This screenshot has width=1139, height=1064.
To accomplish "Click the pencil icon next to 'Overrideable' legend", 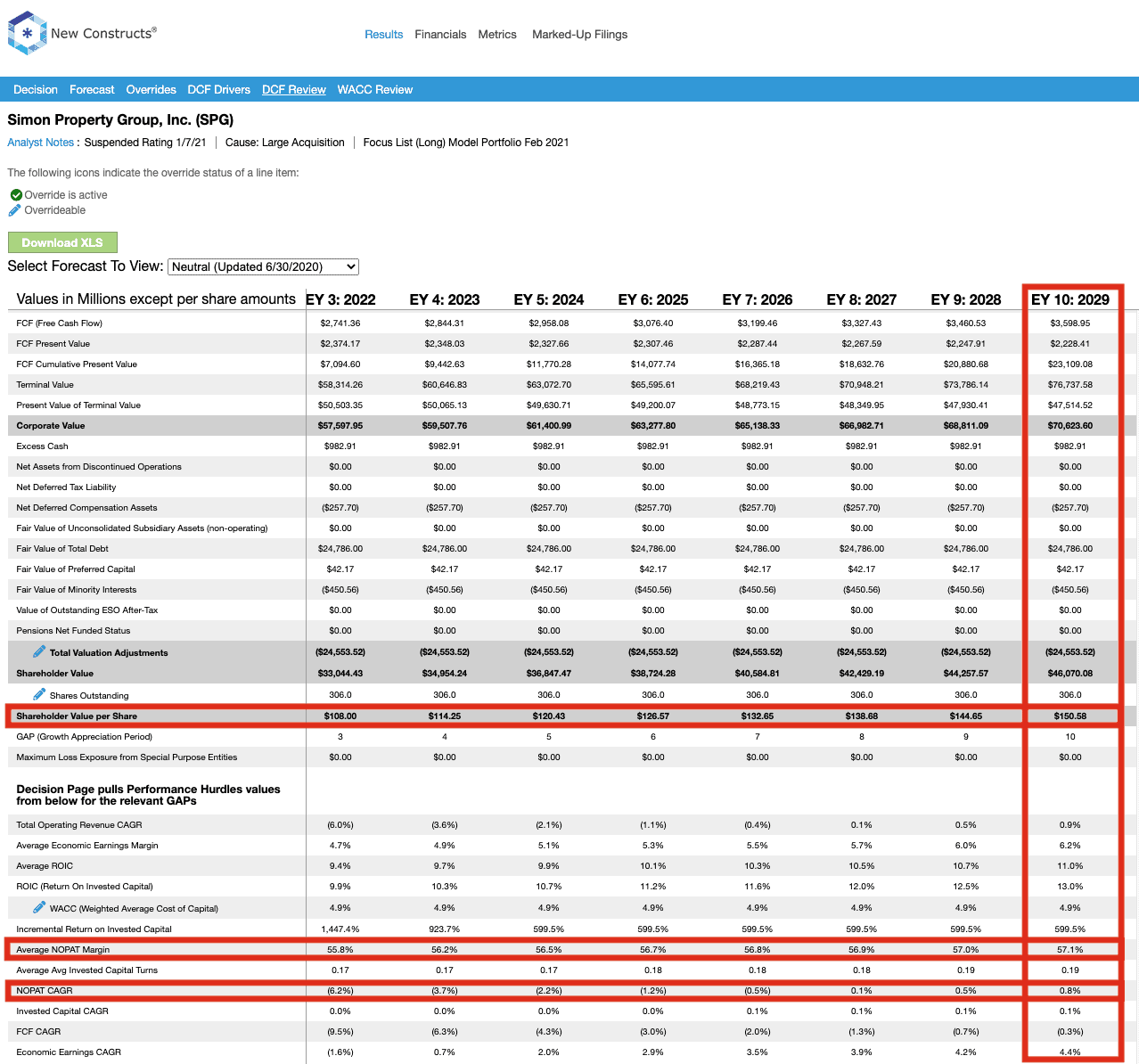I will pos(14,210).
